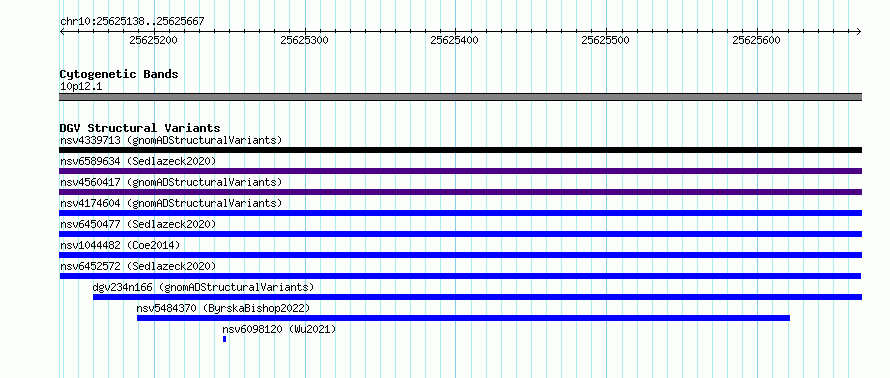Open variant label nsv6450477
This screenshot has width=890, height=378.
[x=138, y=224]
